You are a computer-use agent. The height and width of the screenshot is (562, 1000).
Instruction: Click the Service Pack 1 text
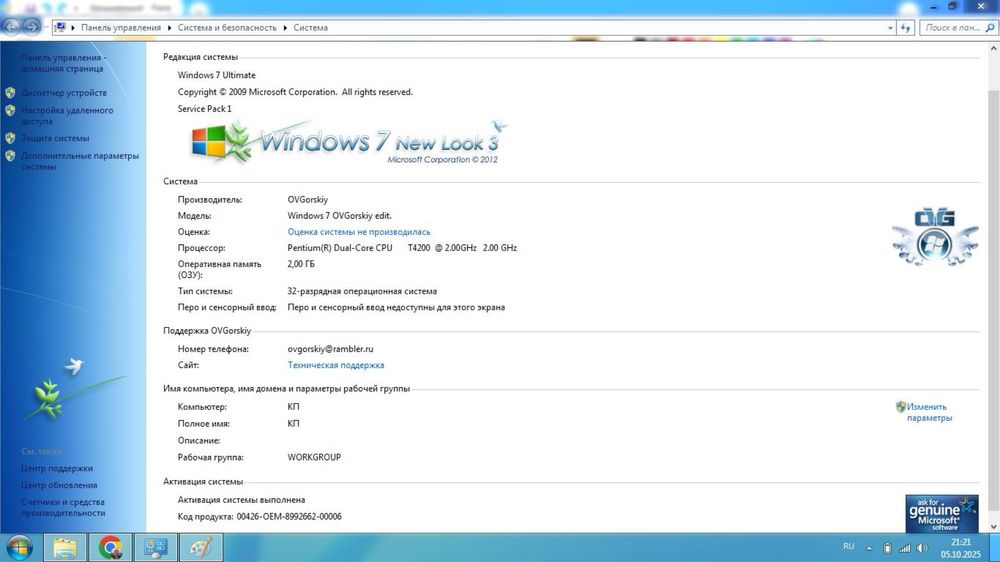point(204,108)
